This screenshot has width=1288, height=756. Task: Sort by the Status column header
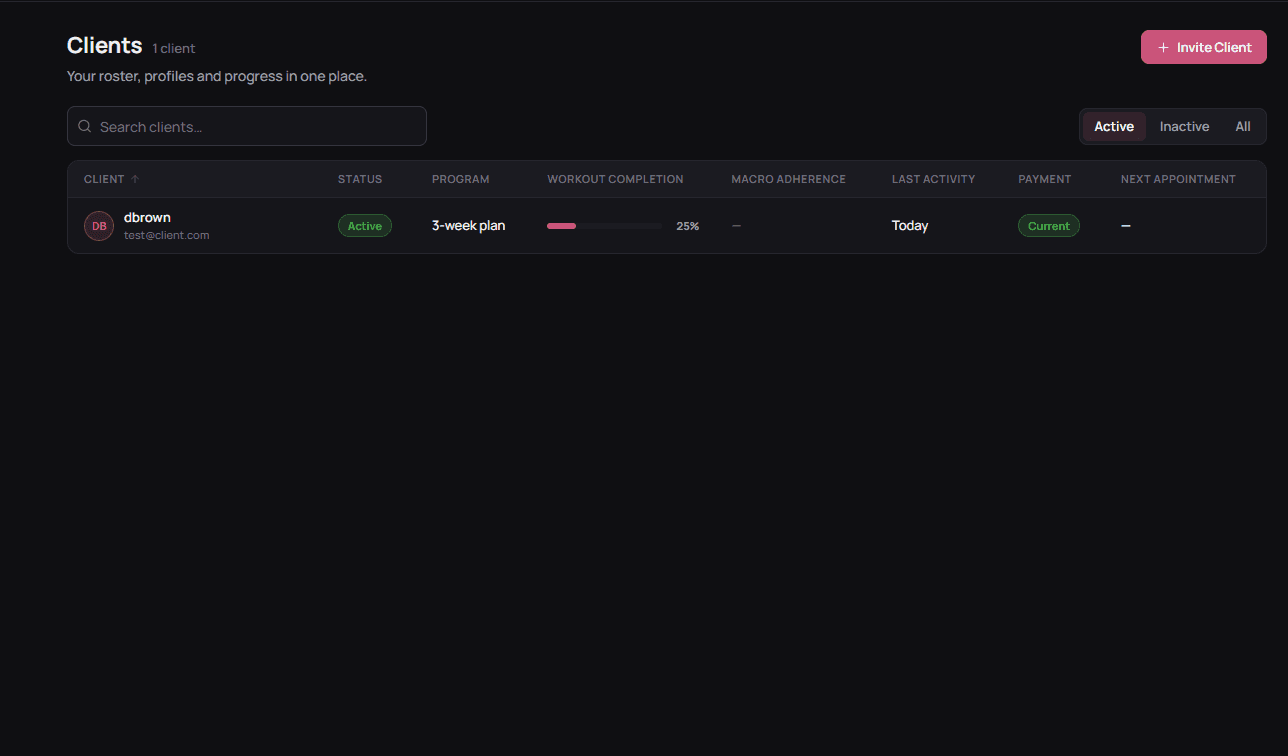pyautogui.click(x=360, y=180)
